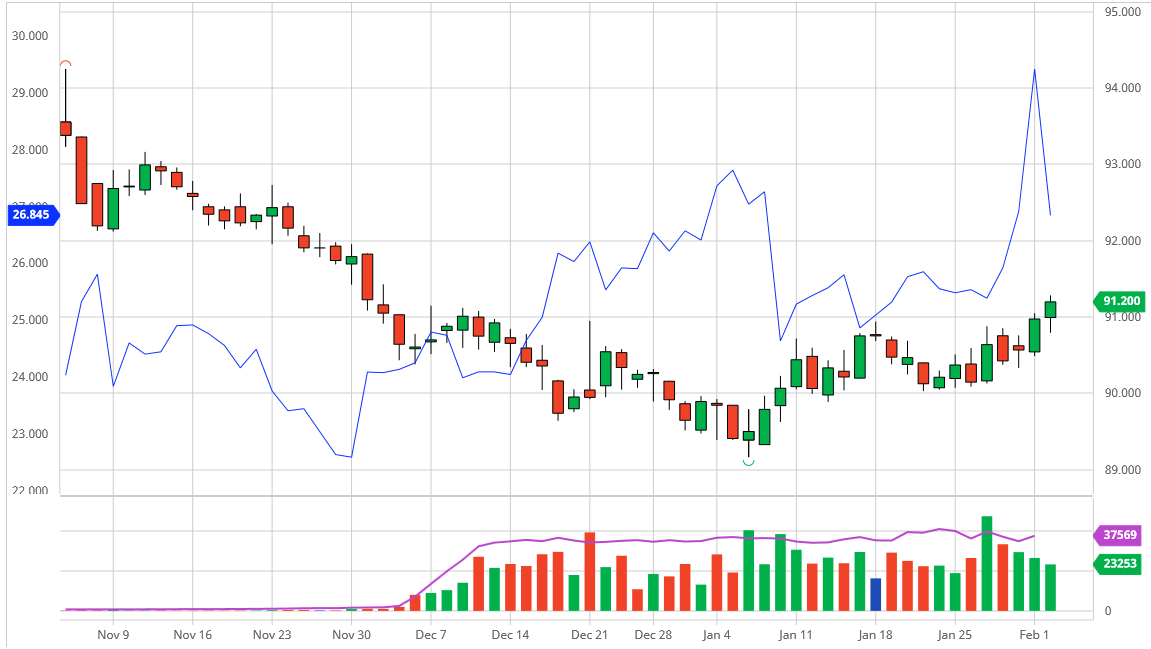
Task: Click the Nov 16 date label
Action: pos(192,634)
